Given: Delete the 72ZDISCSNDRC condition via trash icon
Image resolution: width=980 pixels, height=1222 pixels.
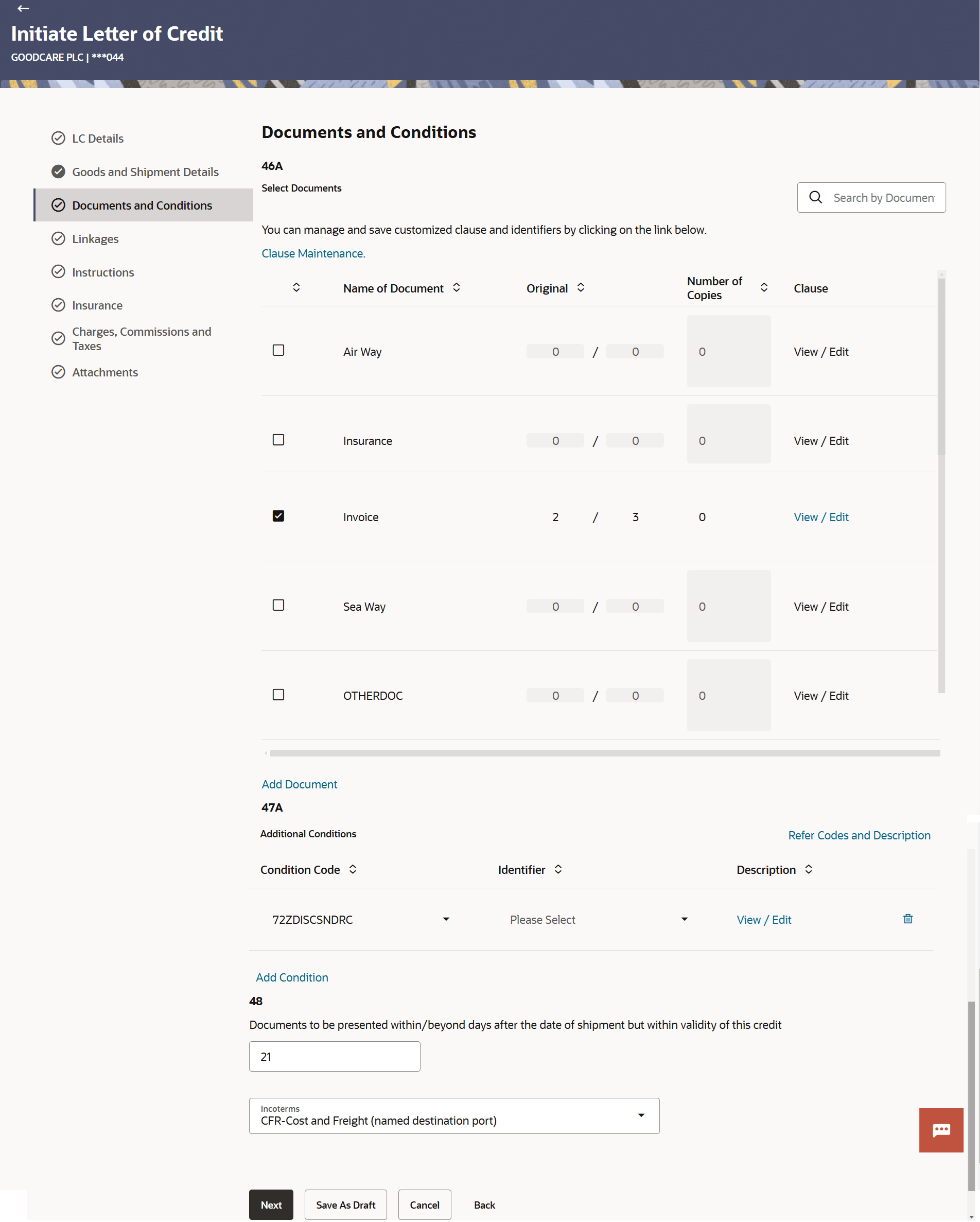Looking at the screenshot, I should point(907,919).
